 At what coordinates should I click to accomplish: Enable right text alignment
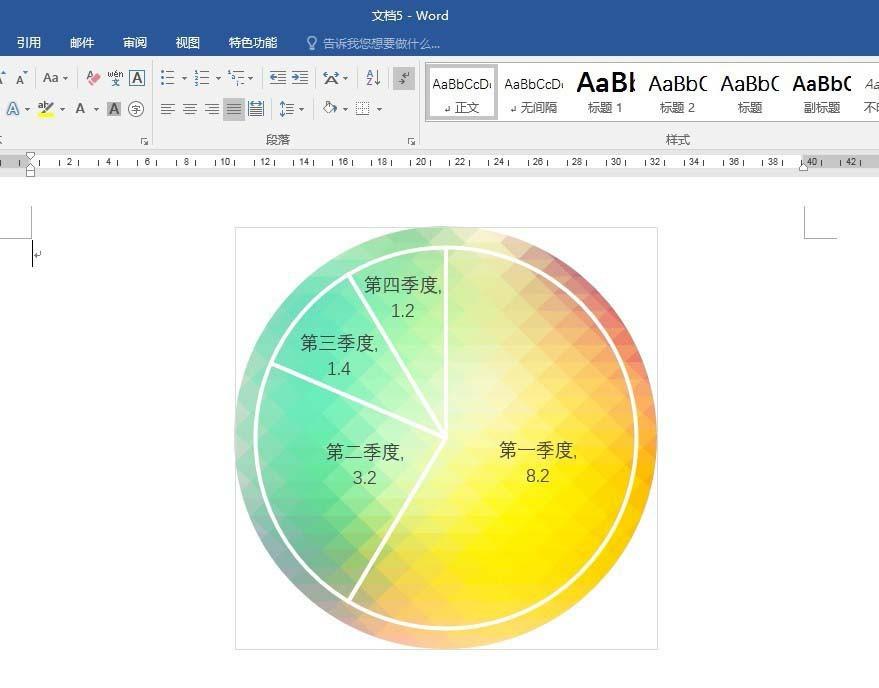[212, 108]
